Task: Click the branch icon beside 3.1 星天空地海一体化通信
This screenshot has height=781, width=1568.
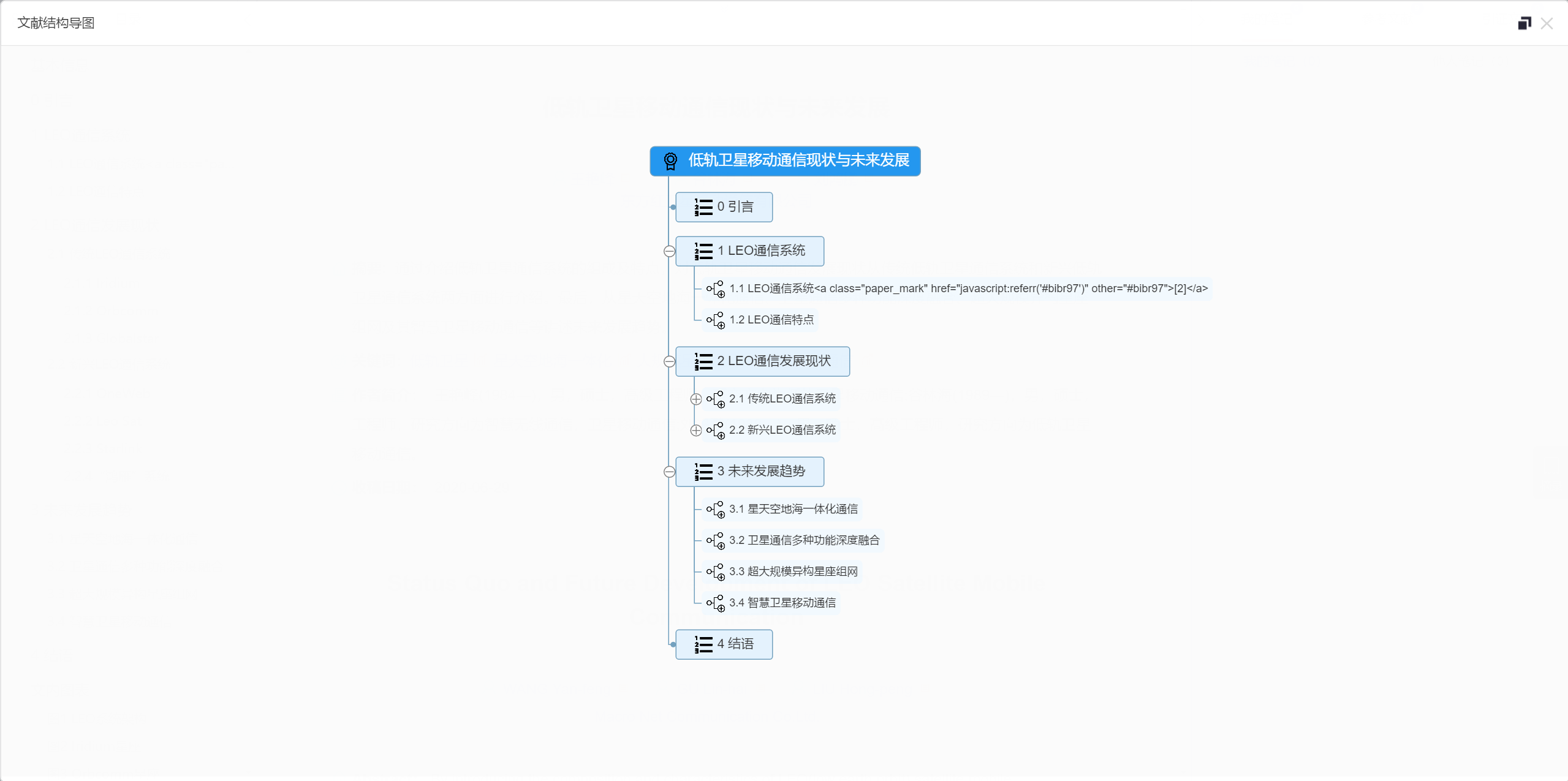Action: click(717, 510)
